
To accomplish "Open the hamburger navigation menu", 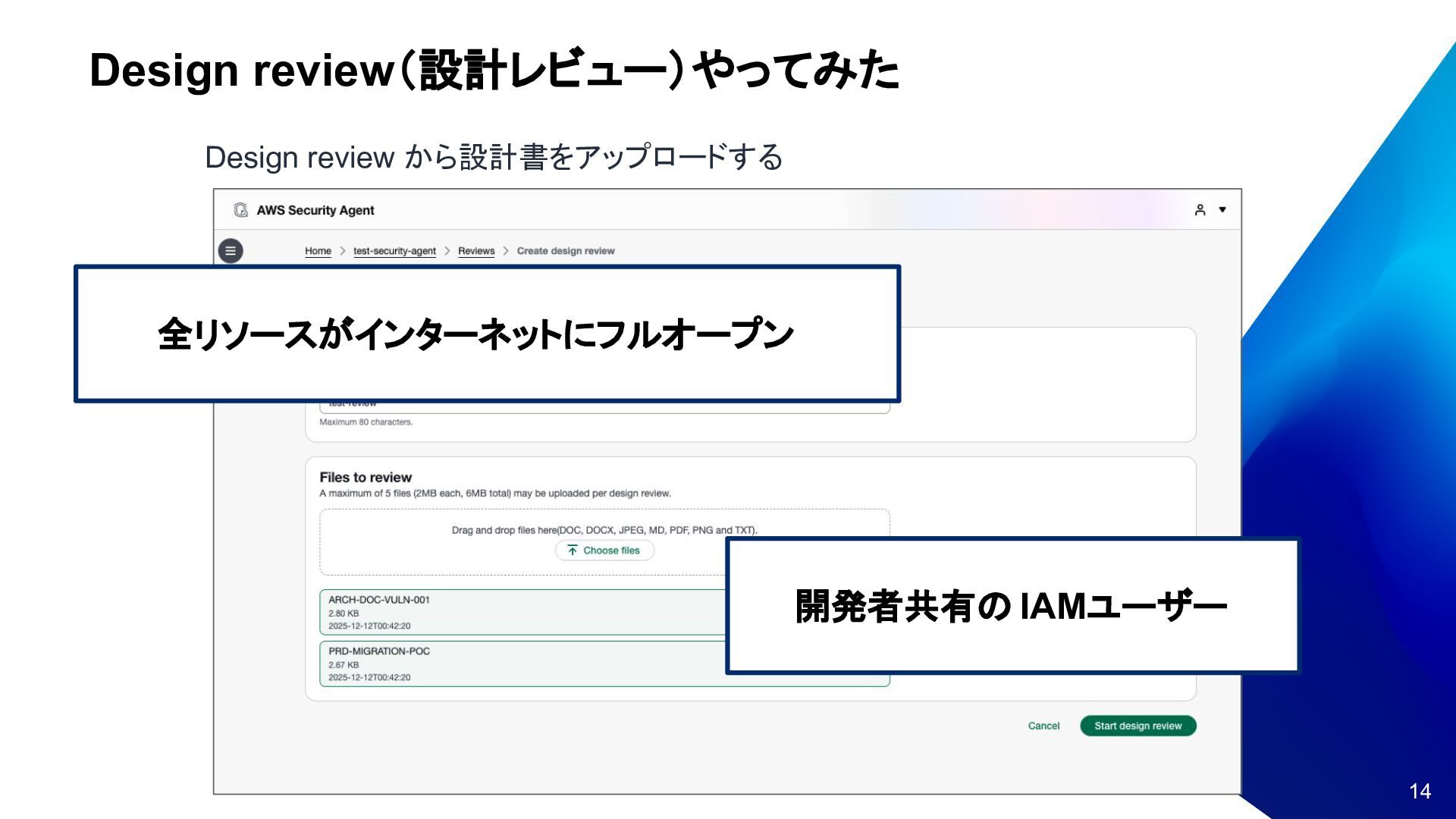I will pos(231,251).
